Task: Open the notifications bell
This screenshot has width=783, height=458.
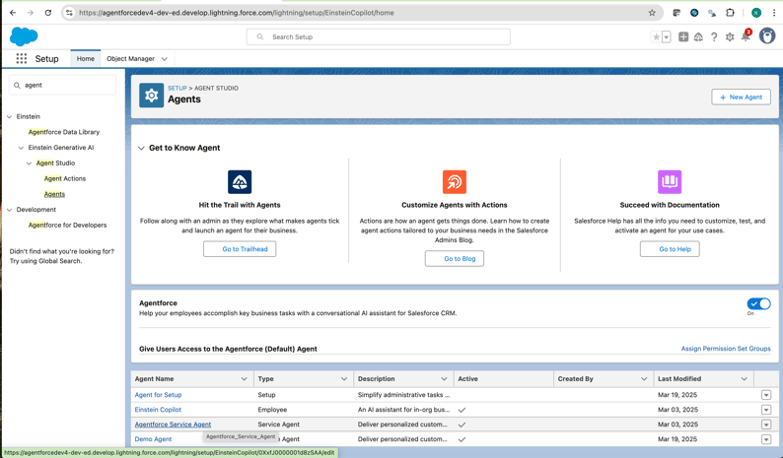Action: (x=746, y=36)
